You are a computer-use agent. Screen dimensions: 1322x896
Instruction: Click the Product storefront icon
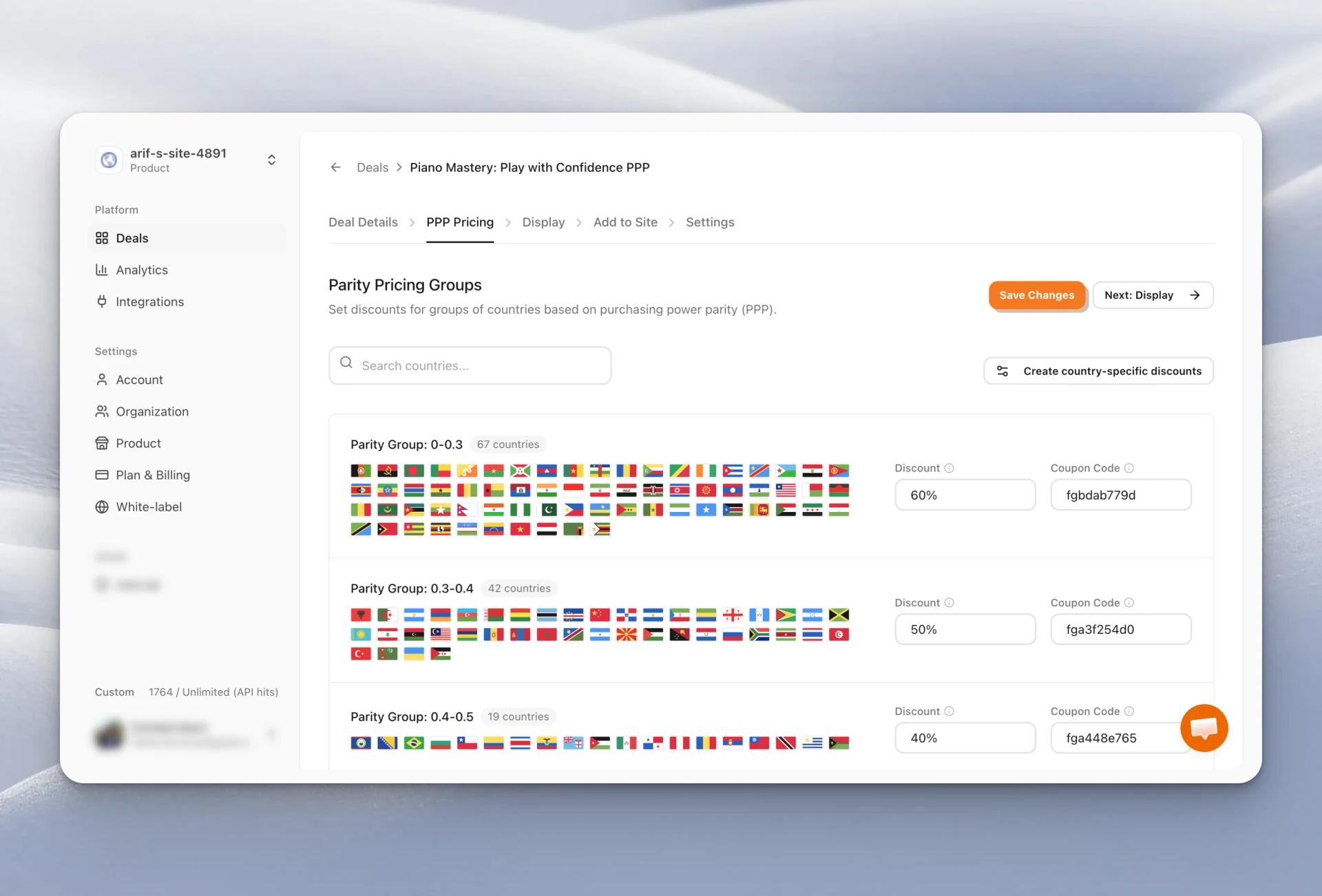[102, 443]
